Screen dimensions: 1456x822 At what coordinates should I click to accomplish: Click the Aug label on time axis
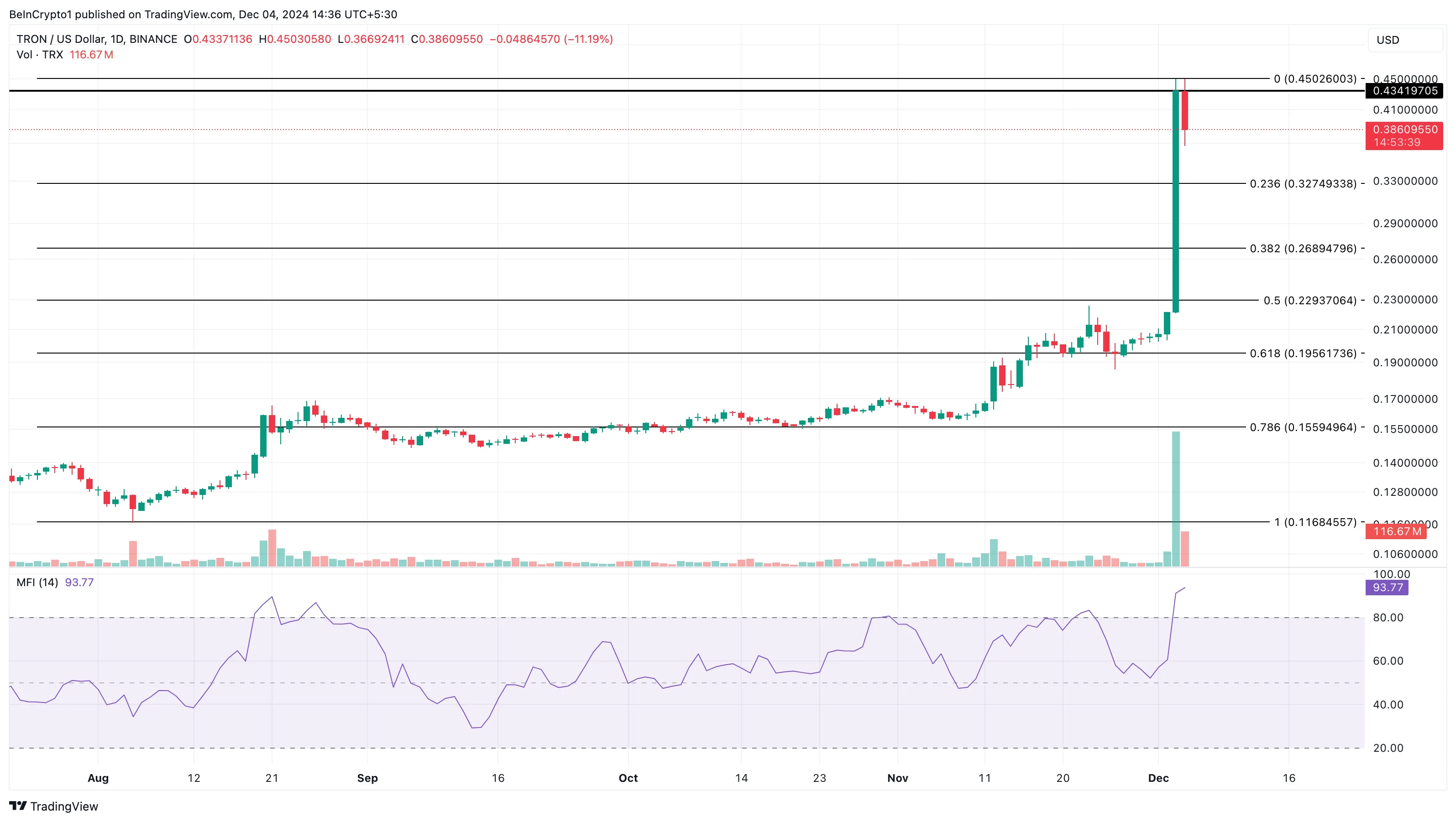(x=98, y=778)
